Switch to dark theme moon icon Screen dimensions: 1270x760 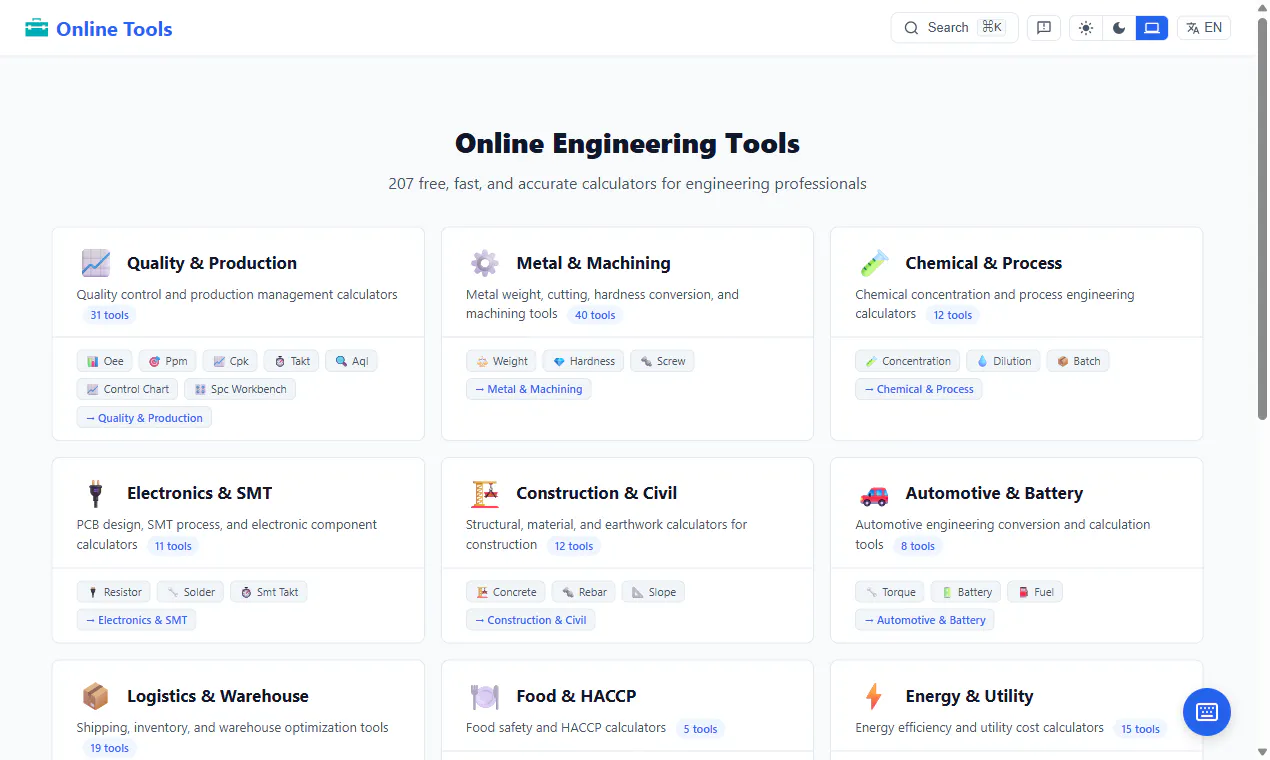click(x=1119, y=28)
